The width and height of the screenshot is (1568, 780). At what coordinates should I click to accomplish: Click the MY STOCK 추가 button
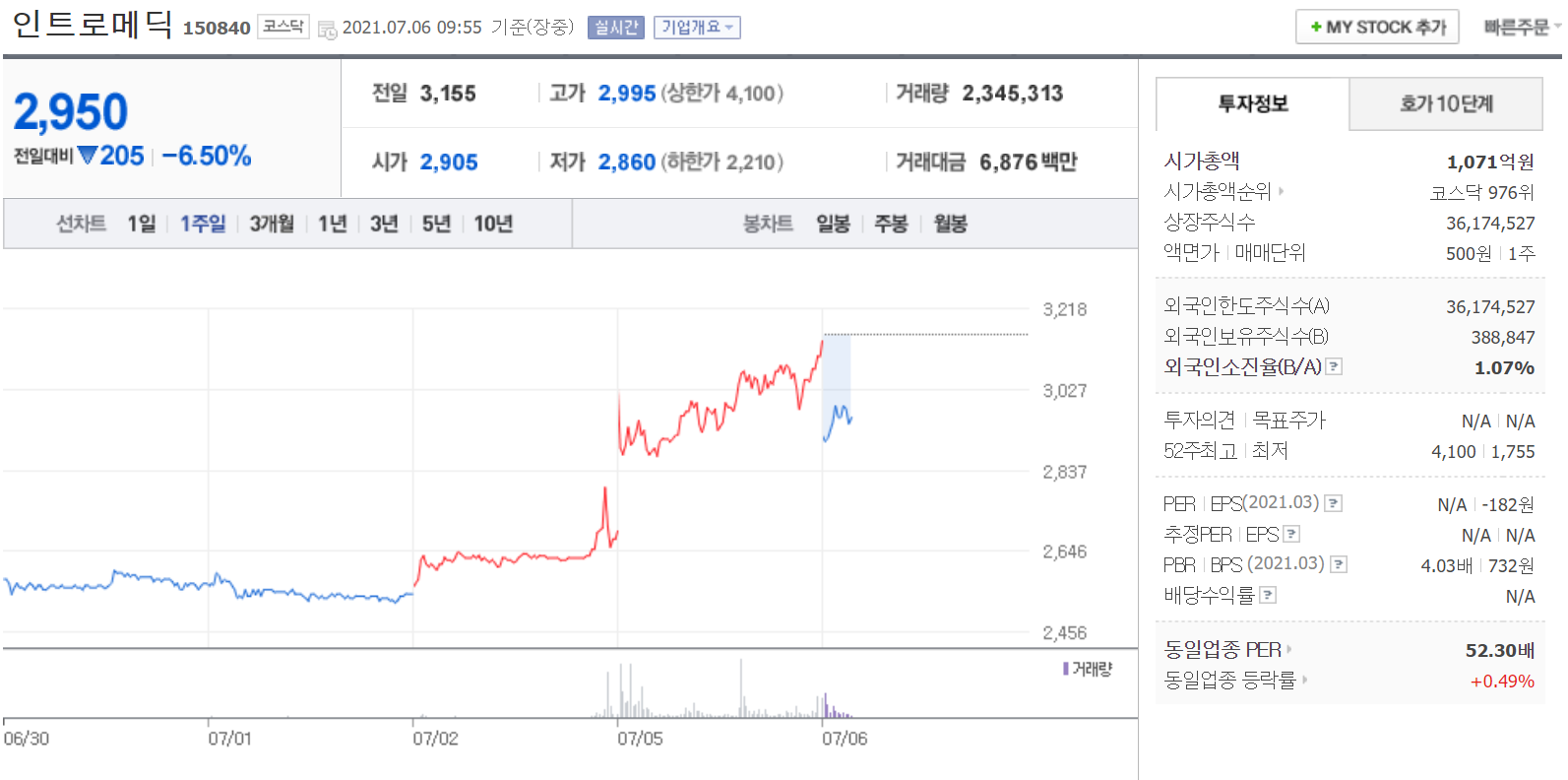point(1377,28)
